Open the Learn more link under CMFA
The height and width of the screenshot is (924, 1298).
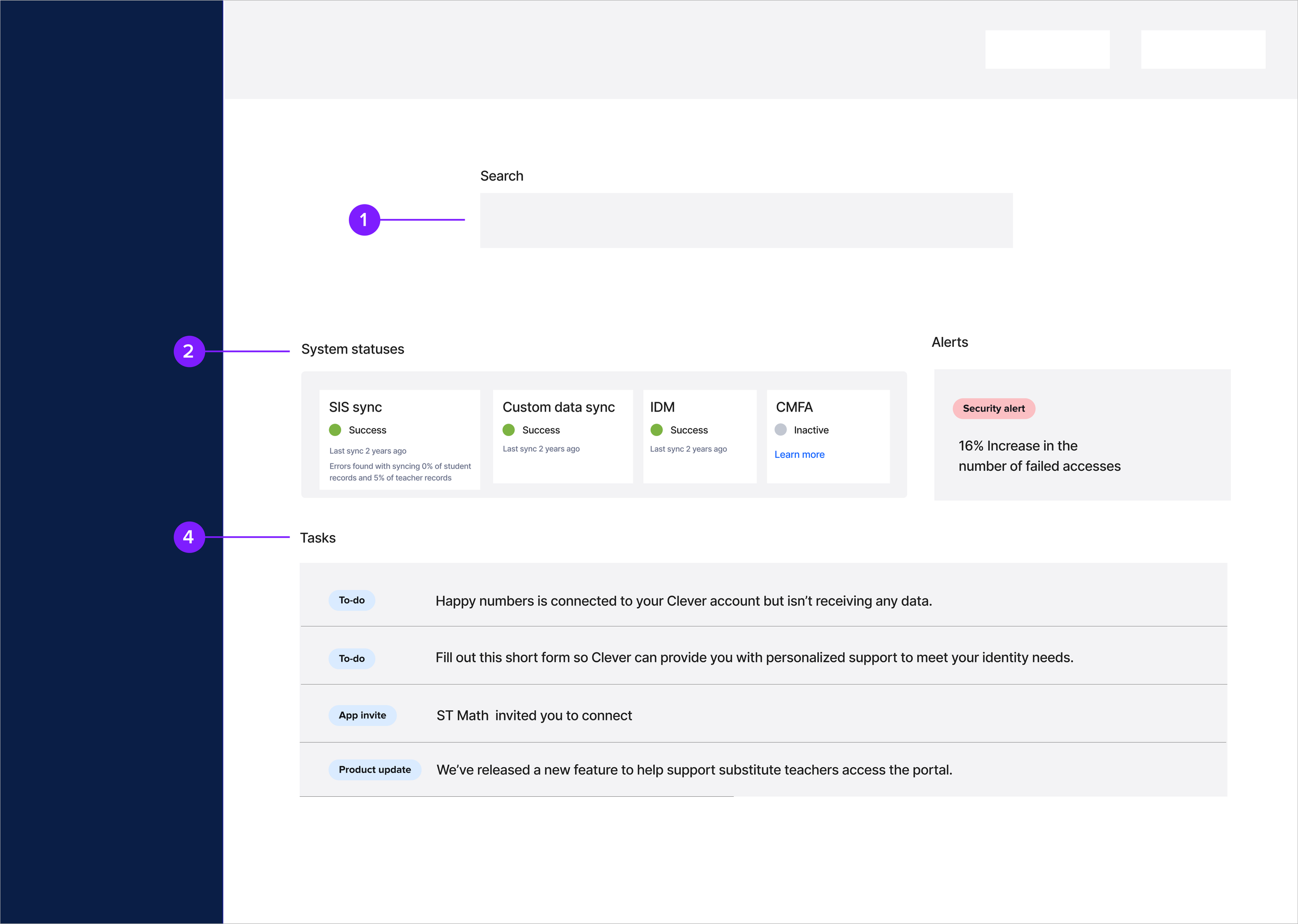799,455
